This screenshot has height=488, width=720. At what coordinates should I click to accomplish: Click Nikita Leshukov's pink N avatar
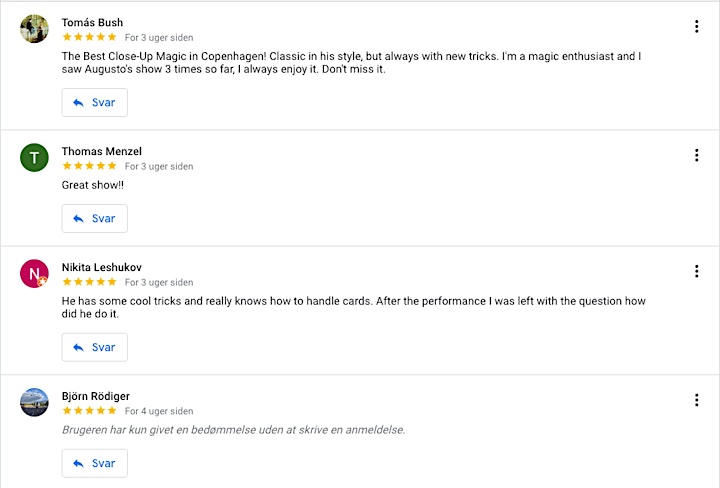coord(34,274)
